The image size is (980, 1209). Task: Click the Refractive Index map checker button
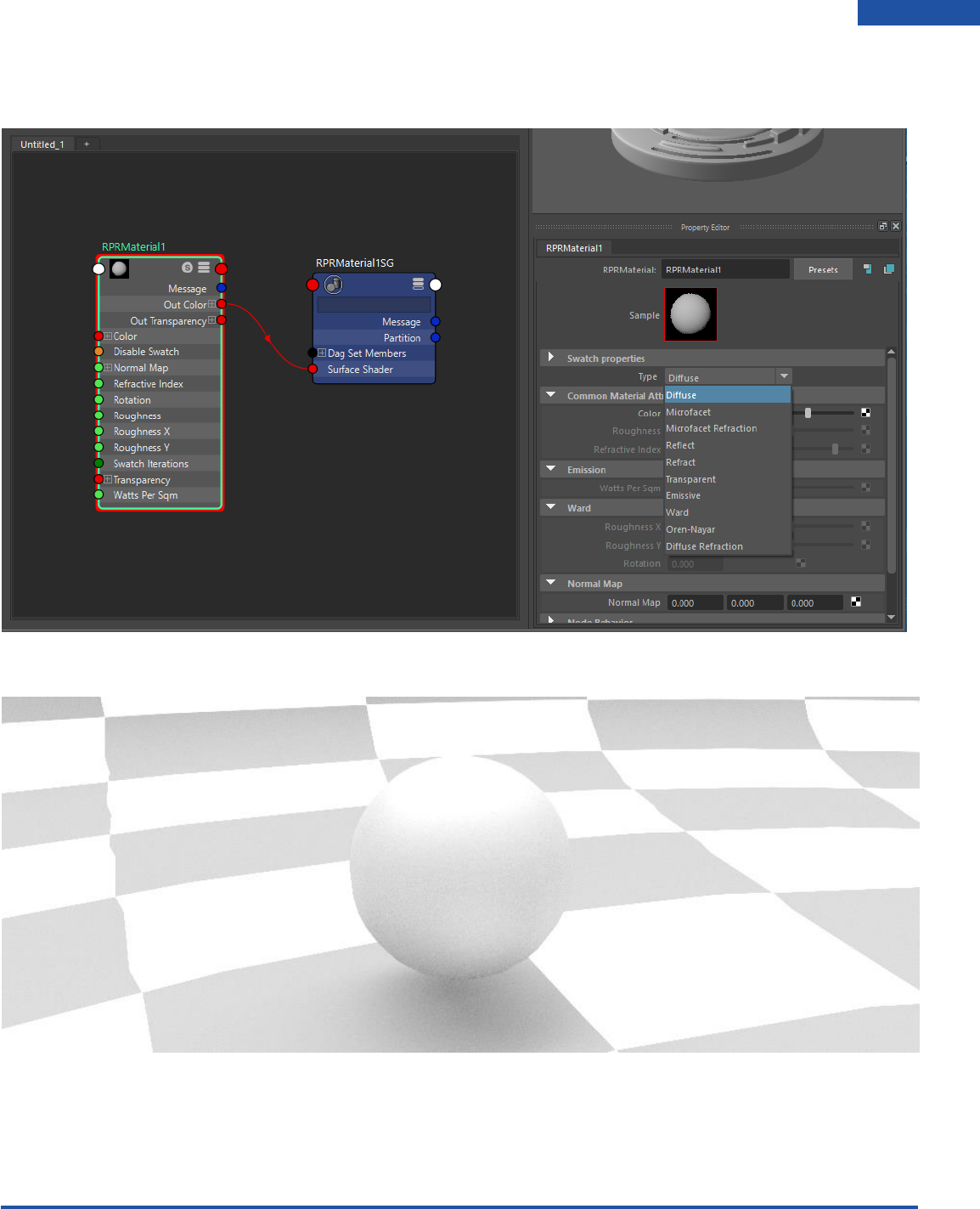tap(865, 449)
